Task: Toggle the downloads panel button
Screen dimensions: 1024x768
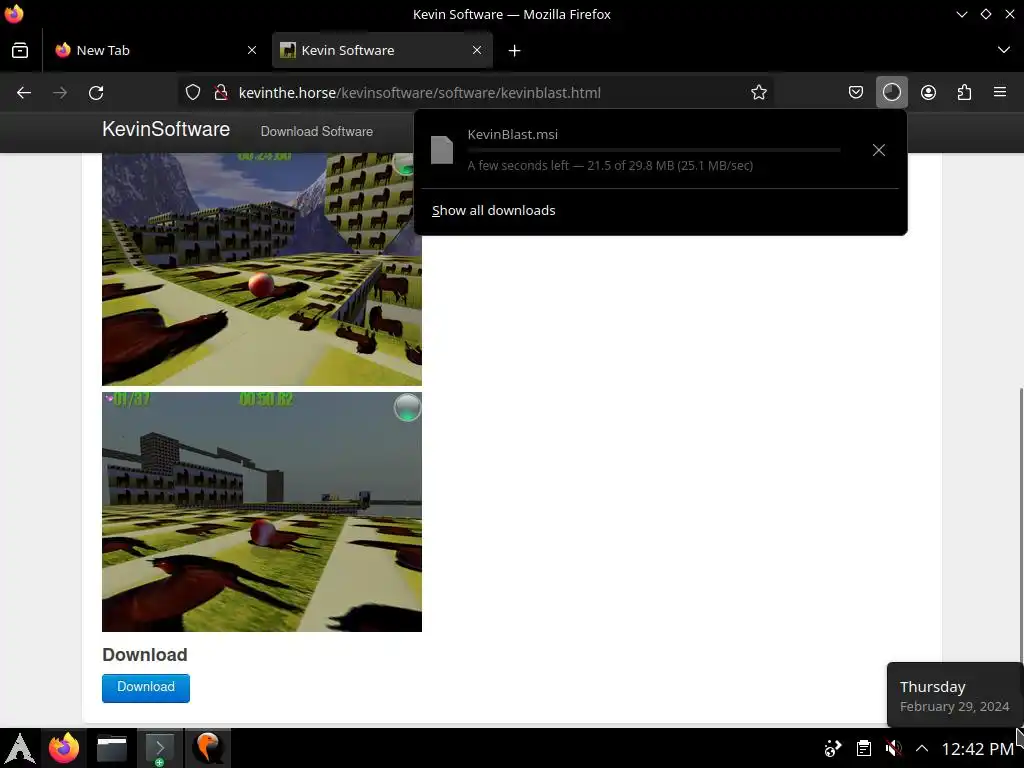Action: (891, 93)
